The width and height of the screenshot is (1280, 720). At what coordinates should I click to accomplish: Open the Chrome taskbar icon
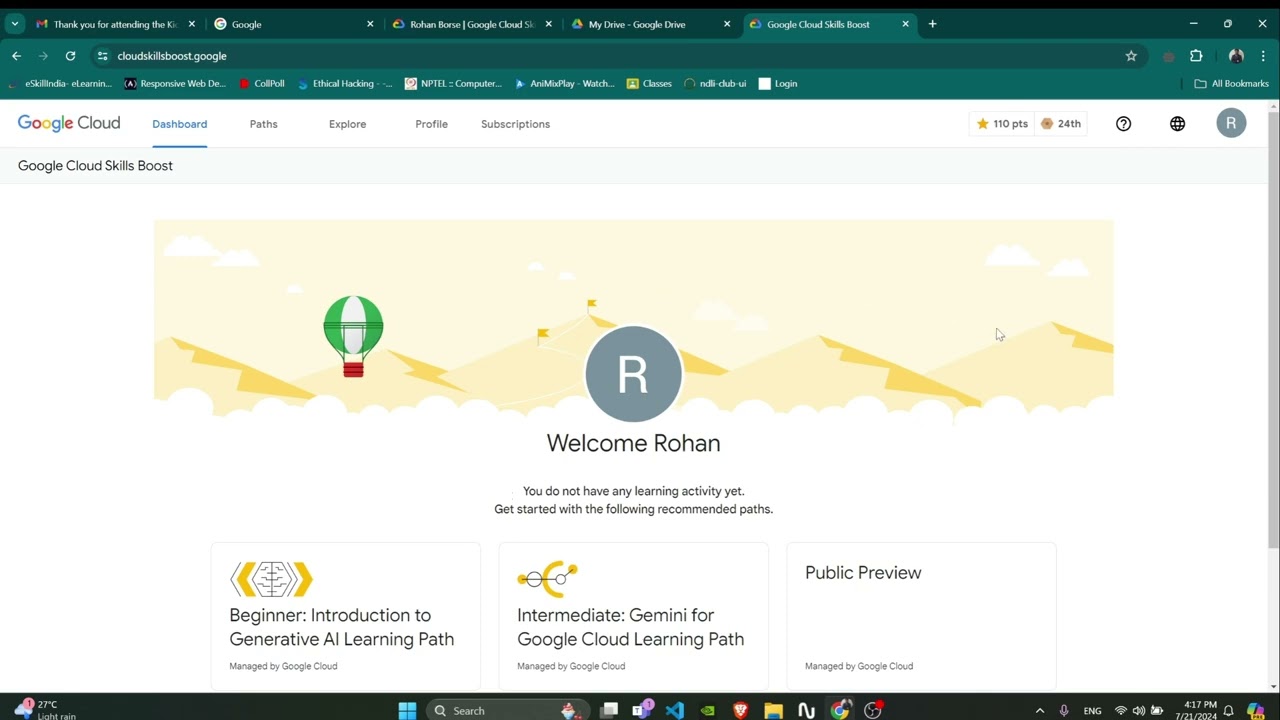point(840,711)
